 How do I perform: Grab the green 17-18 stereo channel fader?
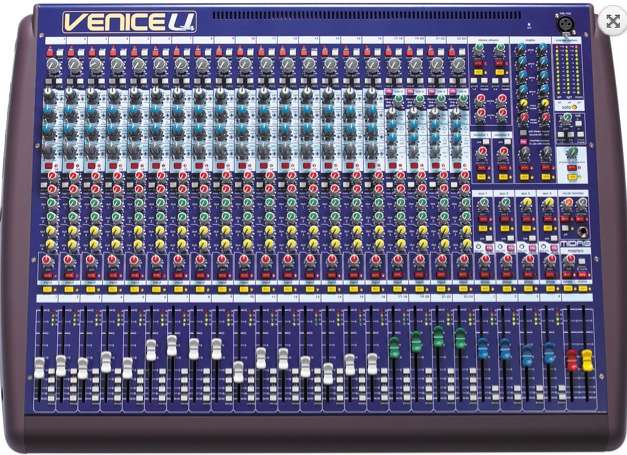tap(394, 347)
